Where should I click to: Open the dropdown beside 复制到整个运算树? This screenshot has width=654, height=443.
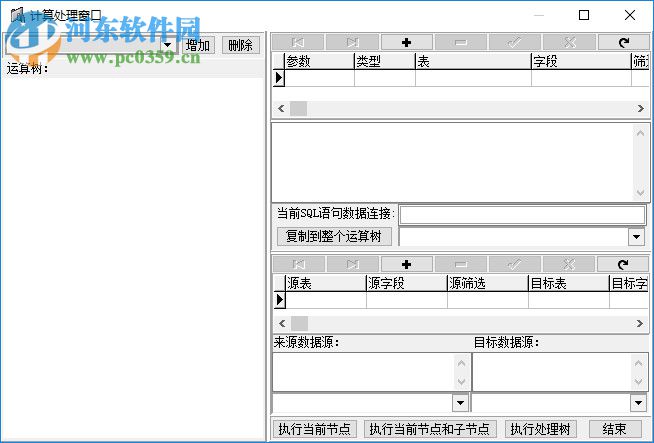tap(636, 237)
